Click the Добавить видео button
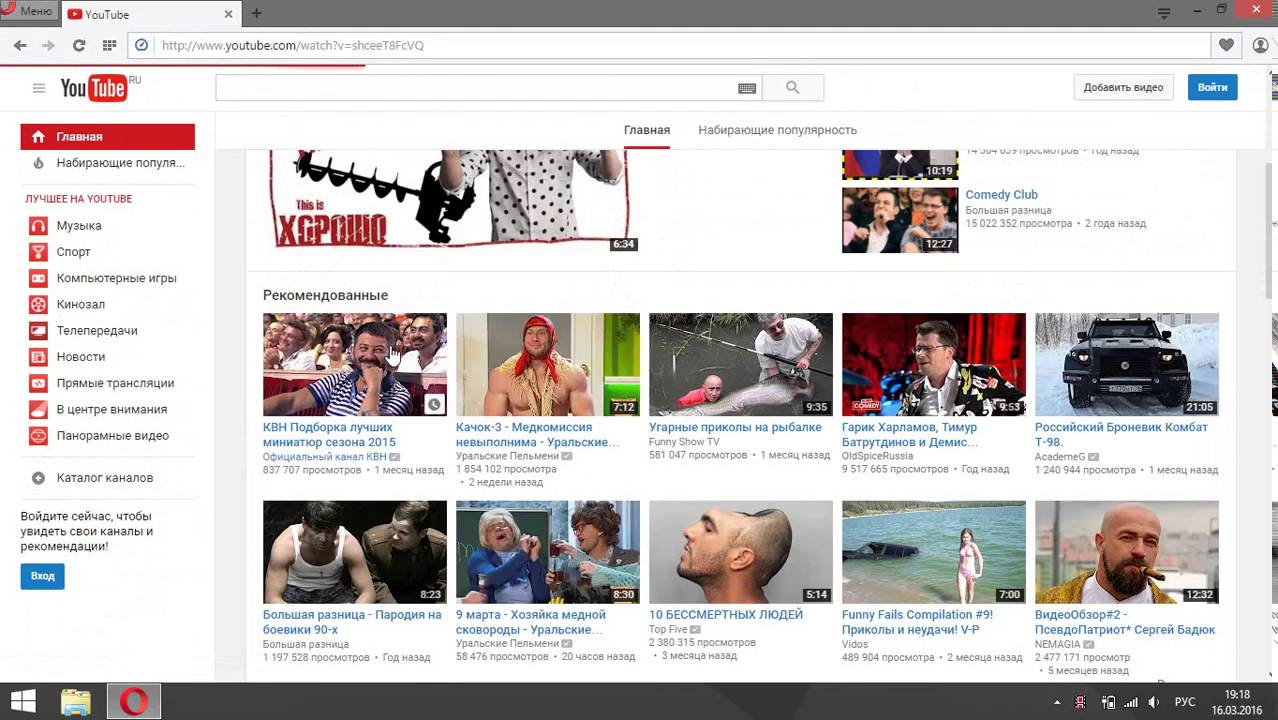 coord(1123,87)
